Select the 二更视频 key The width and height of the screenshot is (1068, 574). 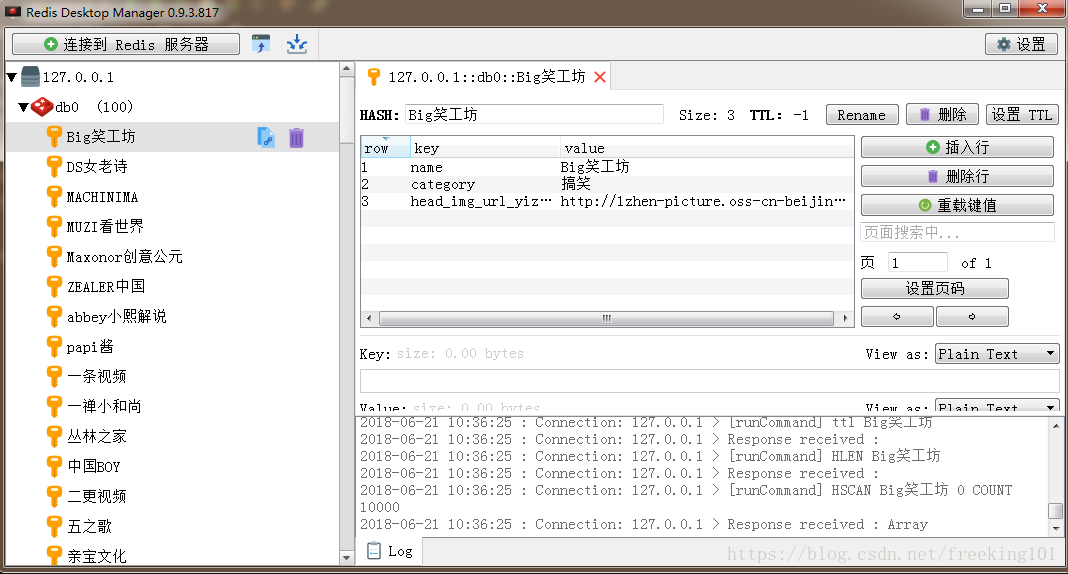(97, 496)
